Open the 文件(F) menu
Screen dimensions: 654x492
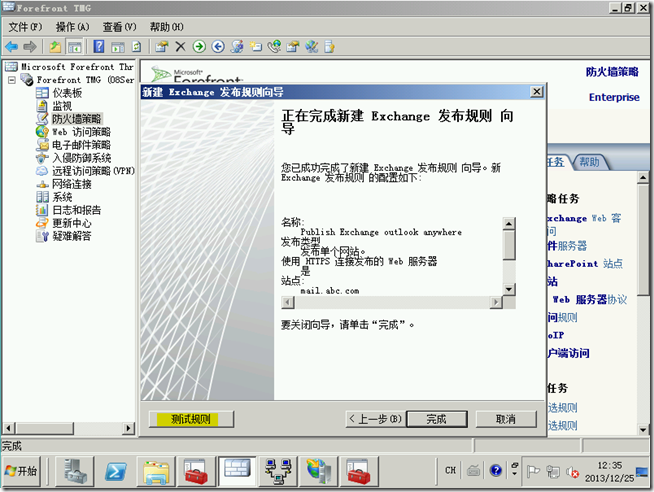(25, 27)
